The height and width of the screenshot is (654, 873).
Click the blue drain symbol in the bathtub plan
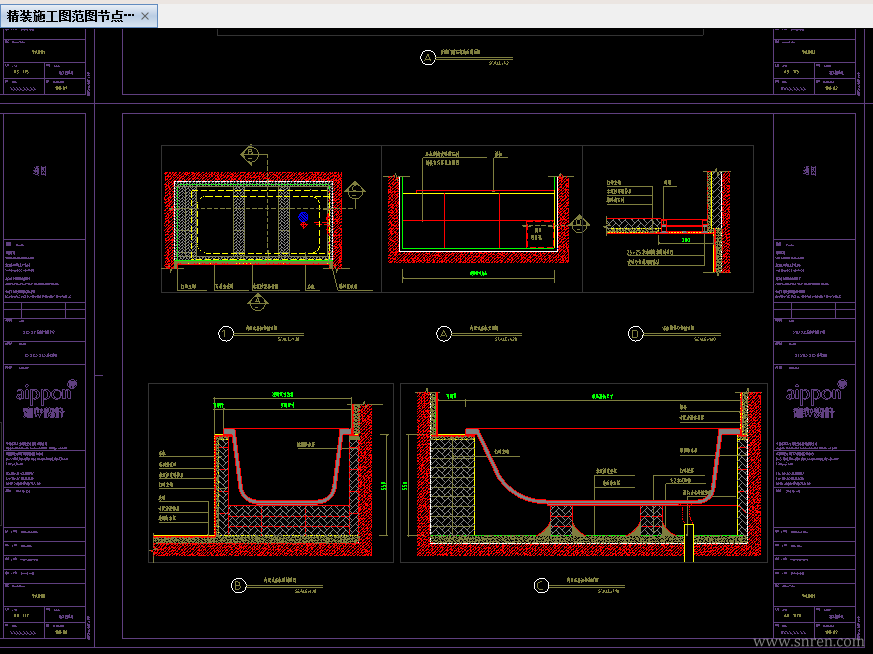coord(303,217)
